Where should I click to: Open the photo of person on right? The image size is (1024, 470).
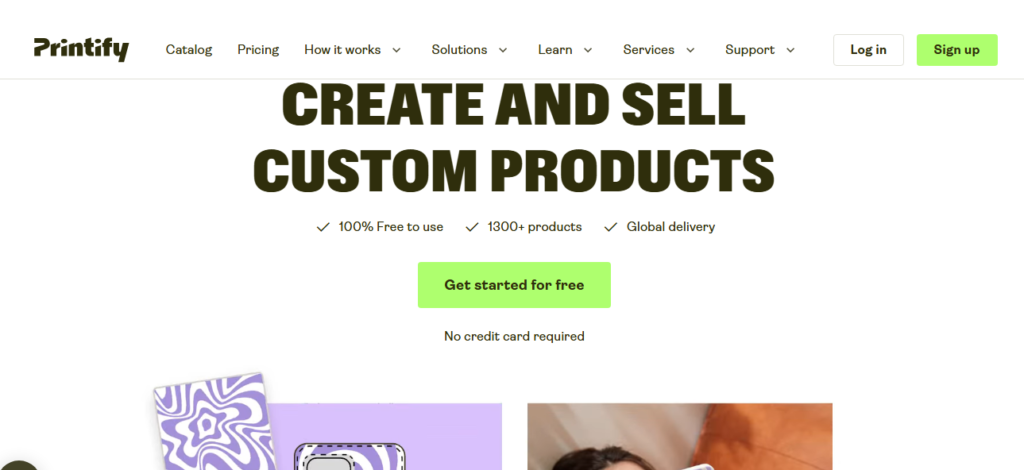coord(680,437)
